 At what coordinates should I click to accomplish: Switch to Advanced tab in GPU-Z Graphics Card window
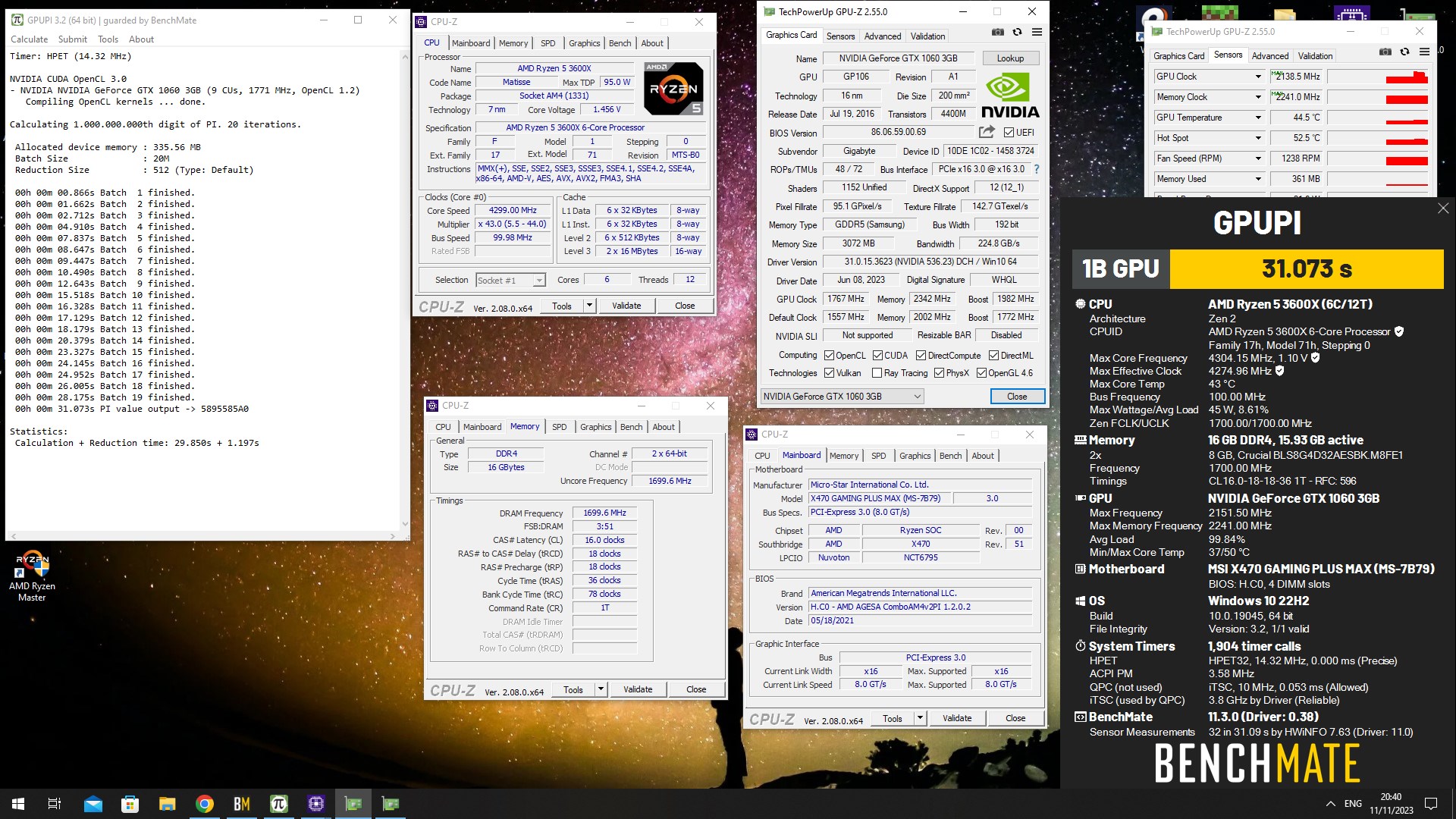pos(883,36)
